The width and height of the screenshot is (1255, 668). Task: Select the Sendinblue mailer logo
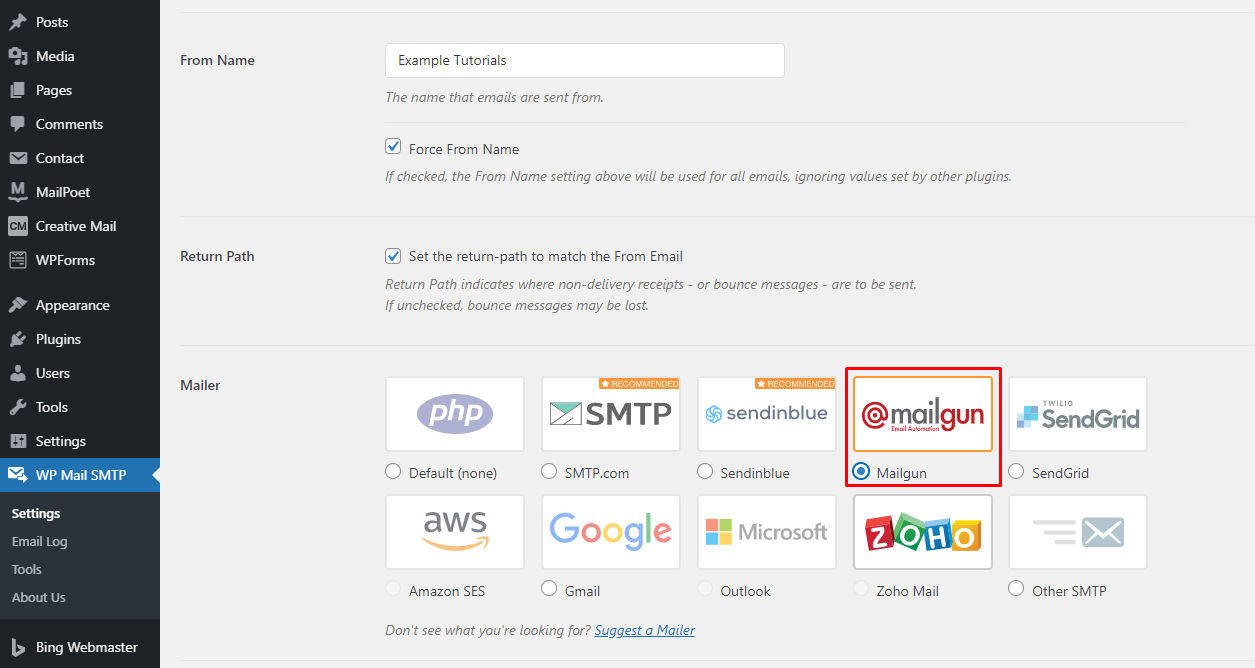766,414
